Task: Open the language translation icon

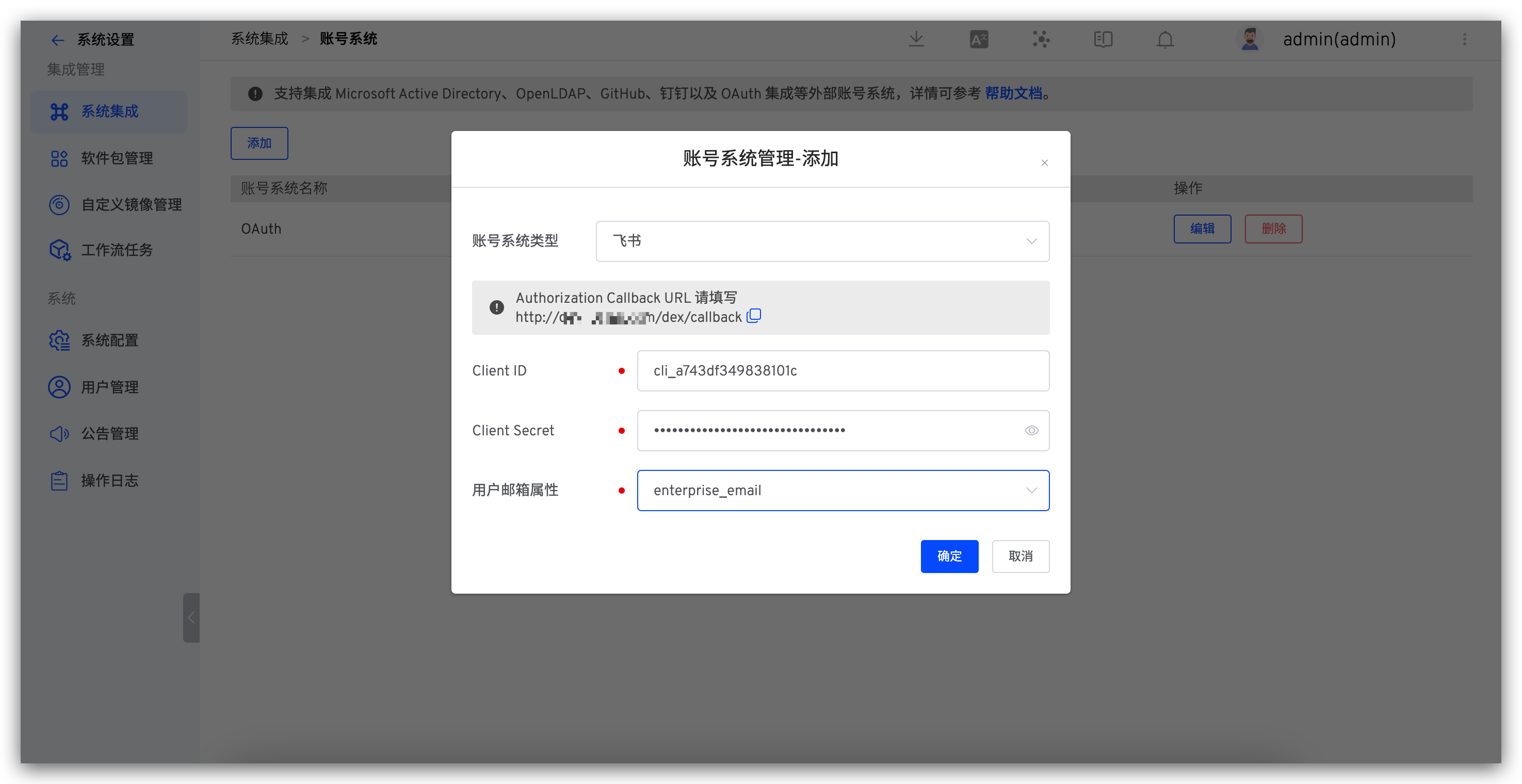Action: pos(978,40)
